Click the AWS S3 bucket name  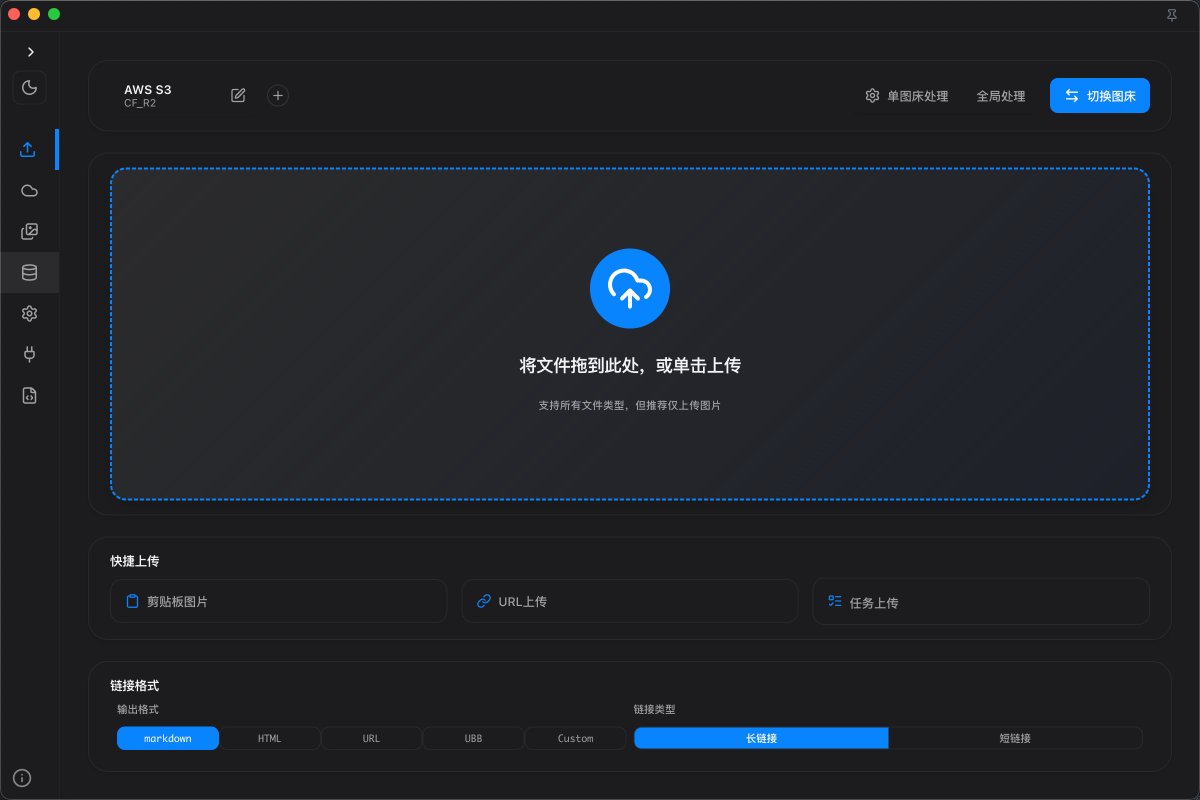[148, 89]
